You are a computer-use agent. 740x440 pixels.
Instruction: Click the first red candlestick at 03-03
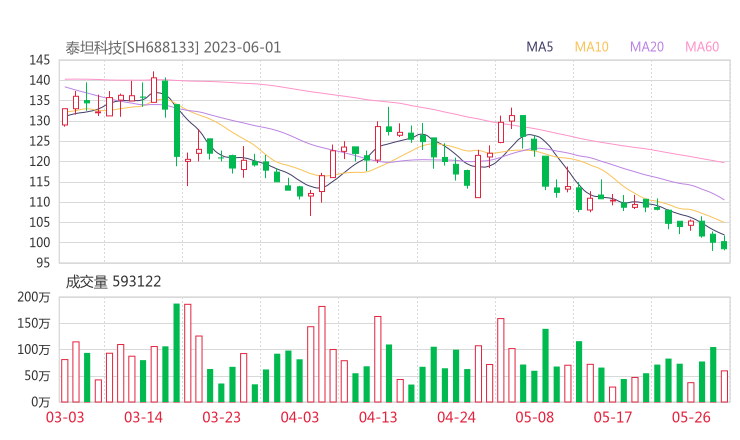click(65, 117)
